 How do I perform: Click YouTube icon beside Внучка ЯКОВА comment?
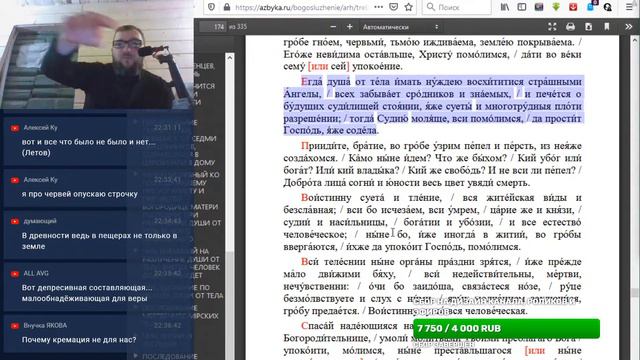click(x=15, y=326)
